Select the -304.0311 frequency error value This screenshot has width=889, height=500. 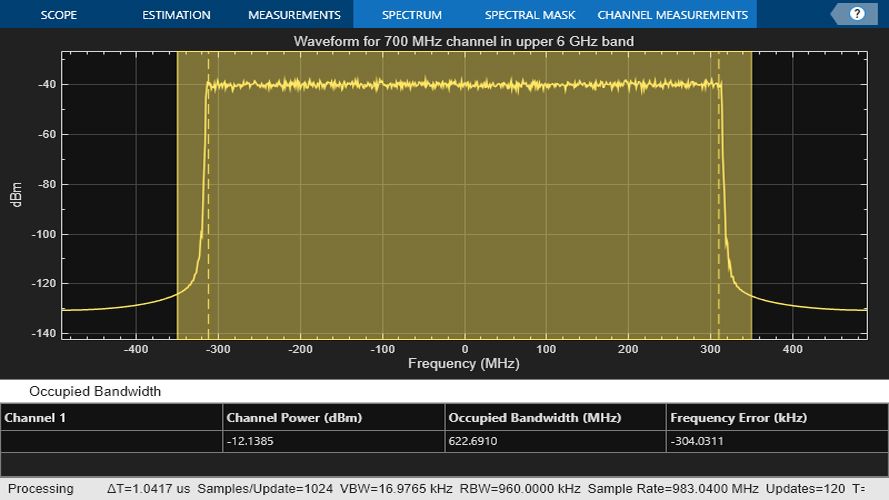(x=698, y=441)
